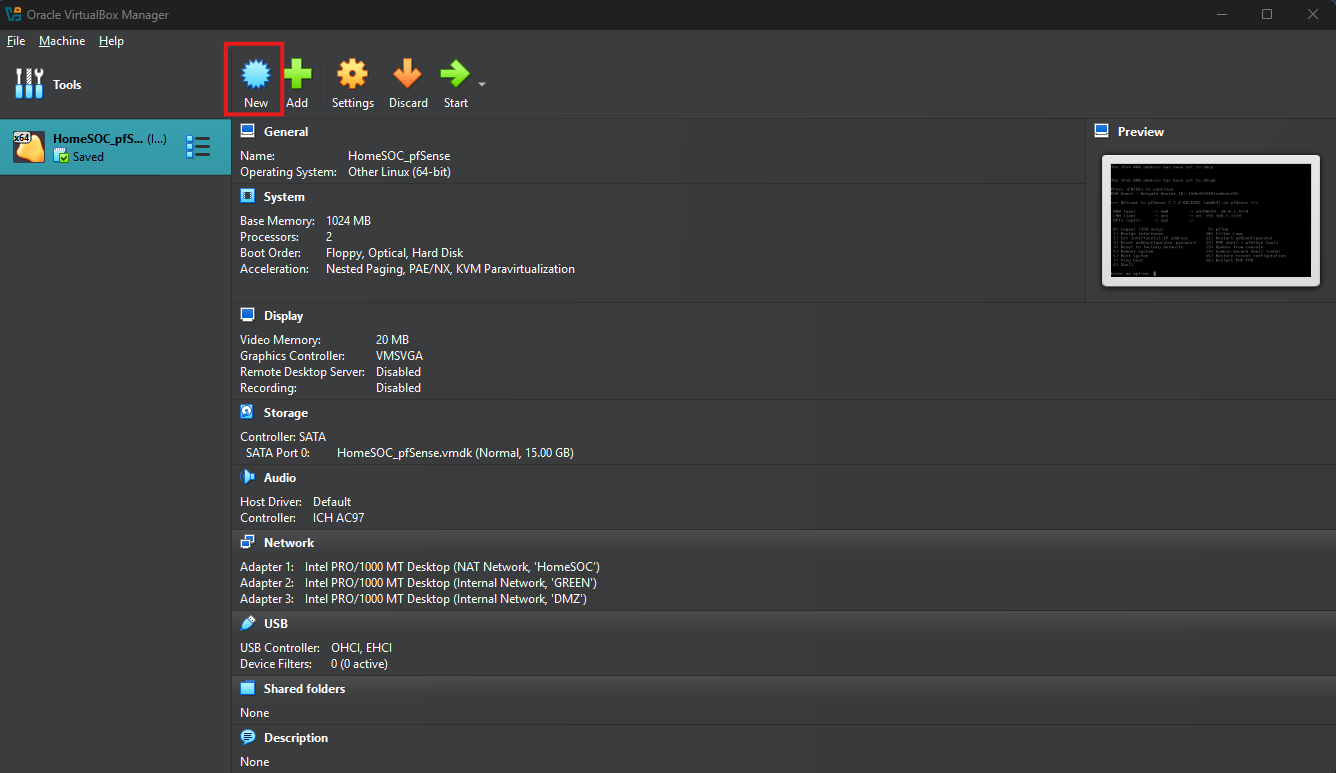Open the Help menu
The width and height of the screenshot is (1336, 773).
coord(111,41)
